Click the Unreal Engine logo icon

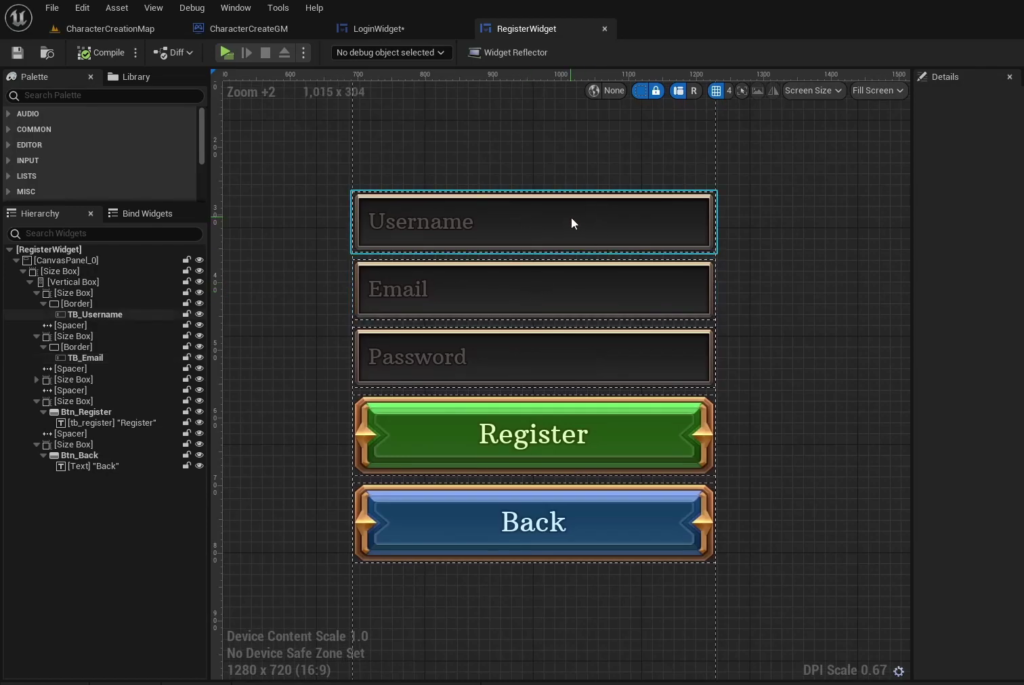tap(18, 18)
